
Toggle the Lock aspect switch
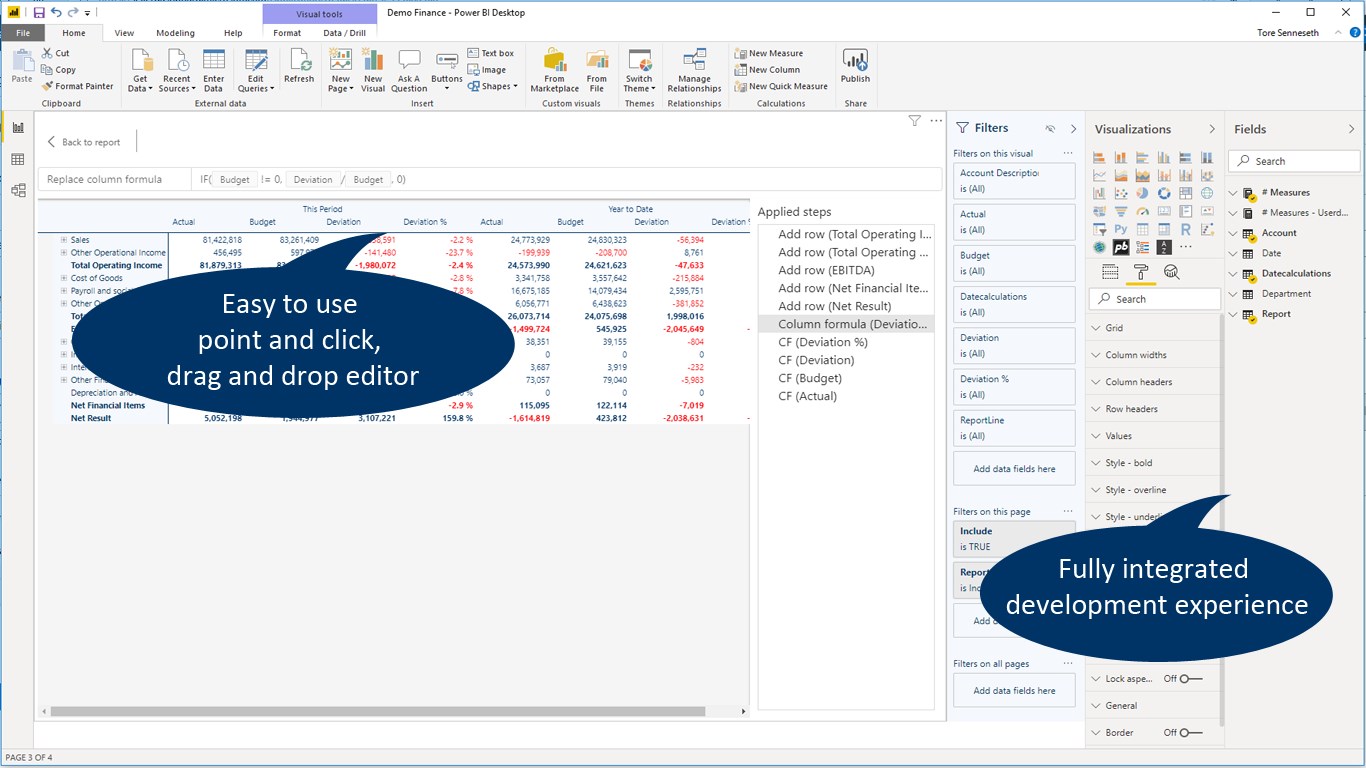pos(1190,678)
